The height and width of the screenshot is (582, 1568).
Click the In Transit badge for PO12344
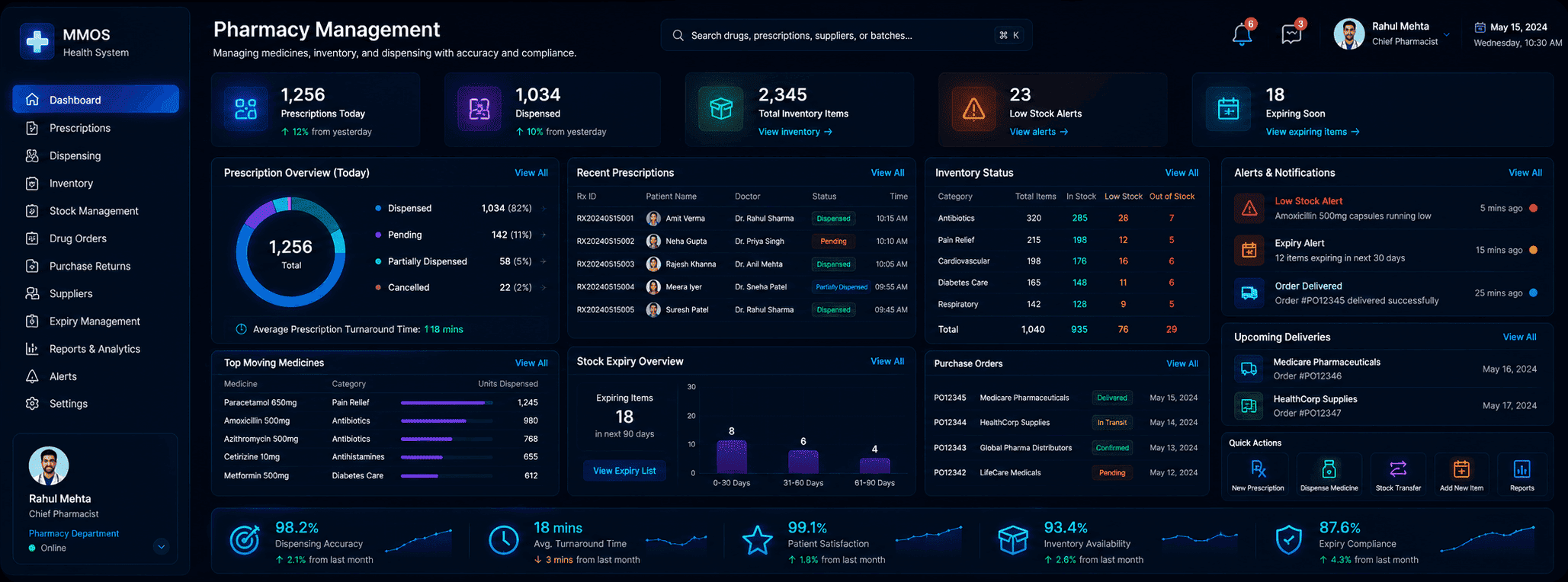[x=1112, y=423]
